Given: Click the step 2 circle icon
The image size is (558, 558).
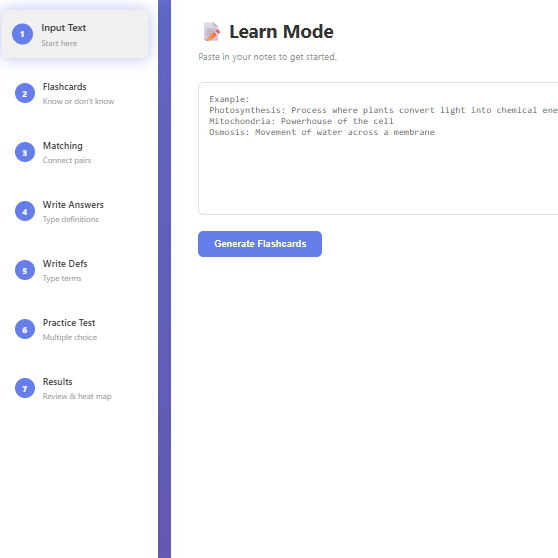Looking at the screenshot, I should (x=25, y=93).
